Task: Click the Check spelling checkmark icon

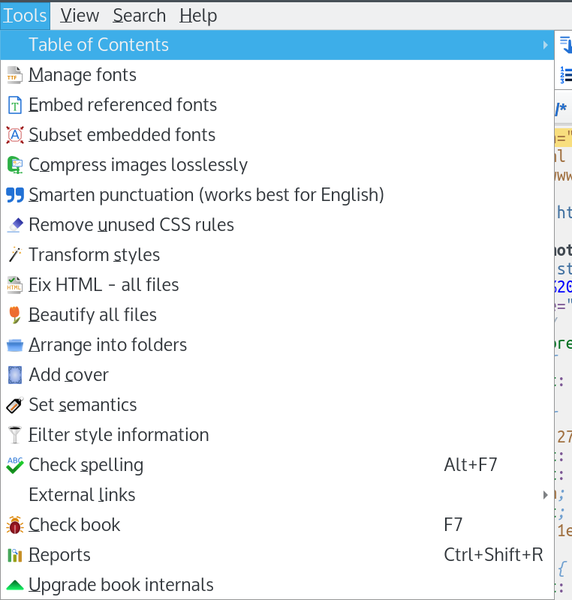Action: (15, 465)
